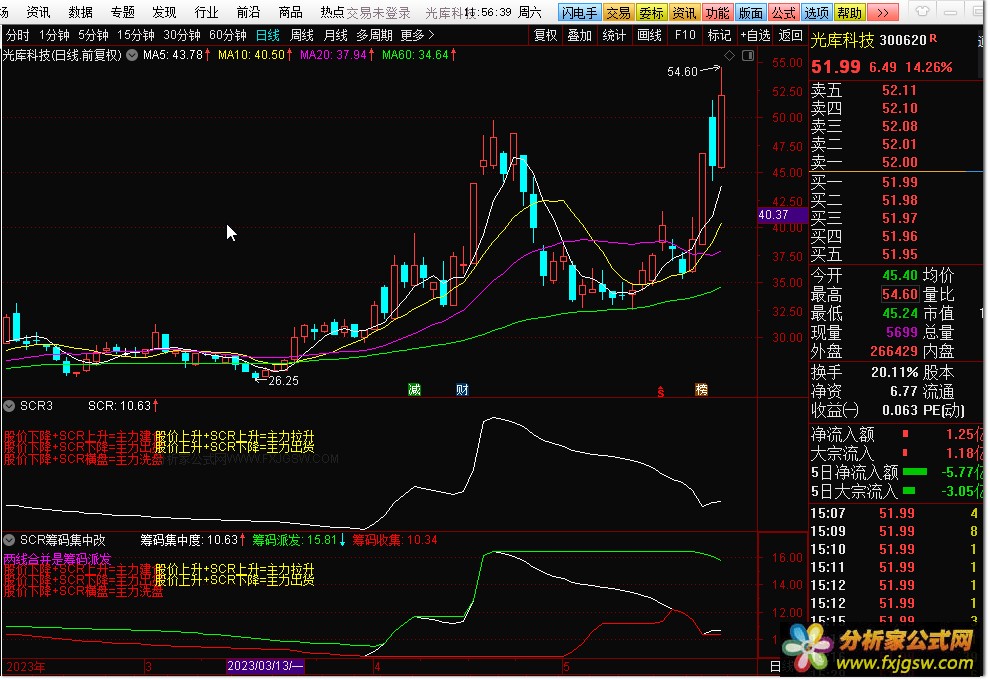Open the 公式 formula button
This screenshot has width=990, height=680.
[x=783, y=13]
